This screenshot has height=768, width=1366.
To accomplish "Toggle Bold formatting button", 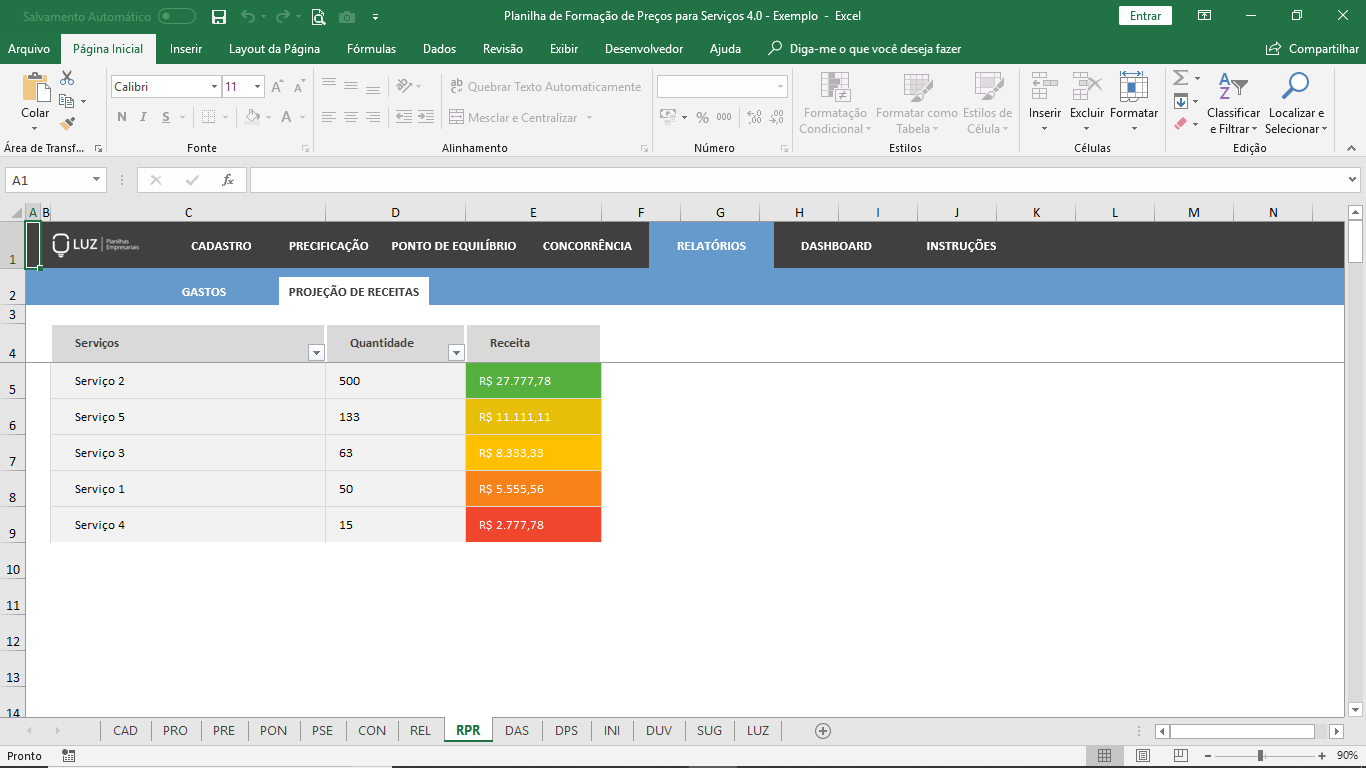I will click(x=122, y=117).
